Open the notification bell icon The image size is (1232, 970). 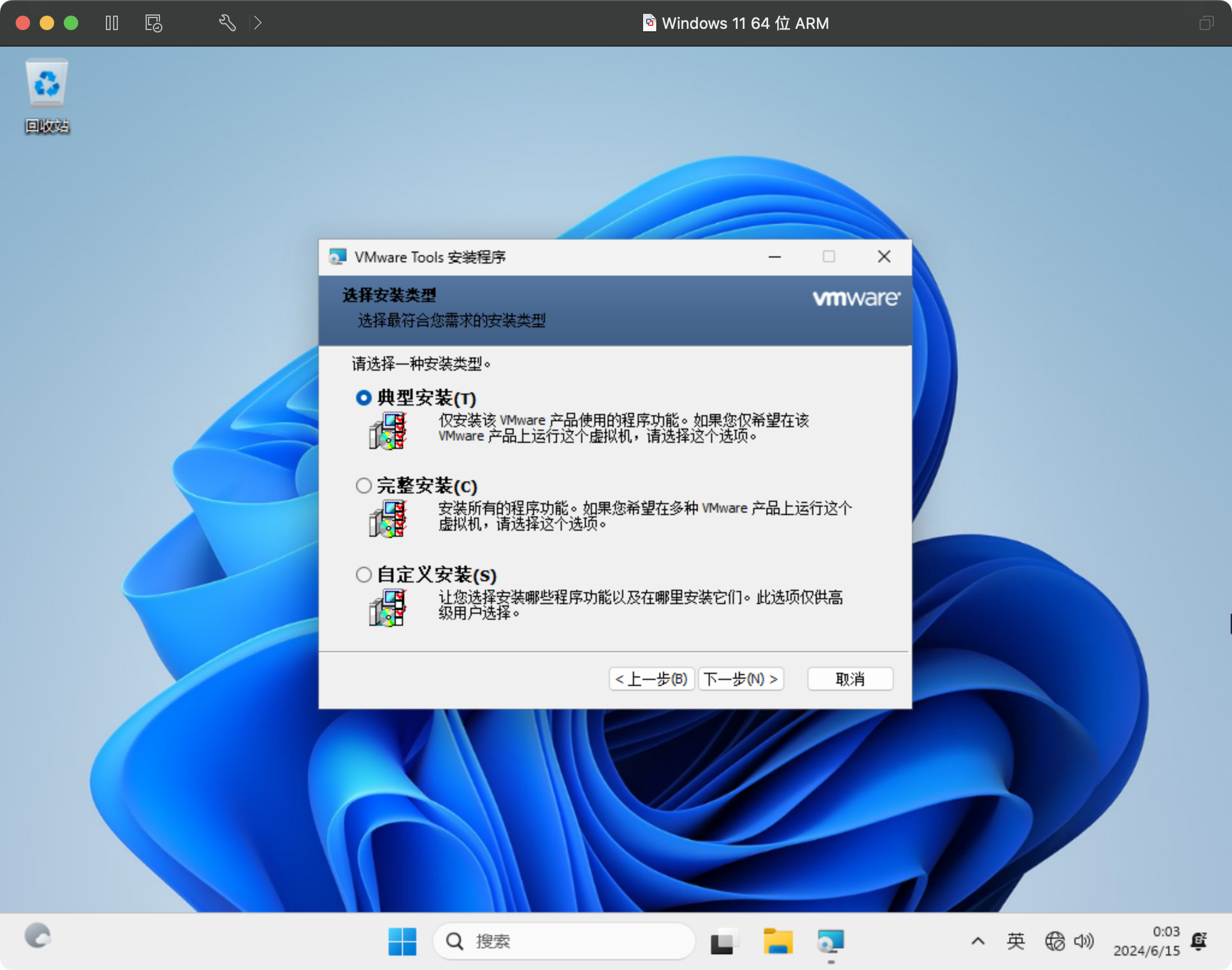pos(1200,941)
